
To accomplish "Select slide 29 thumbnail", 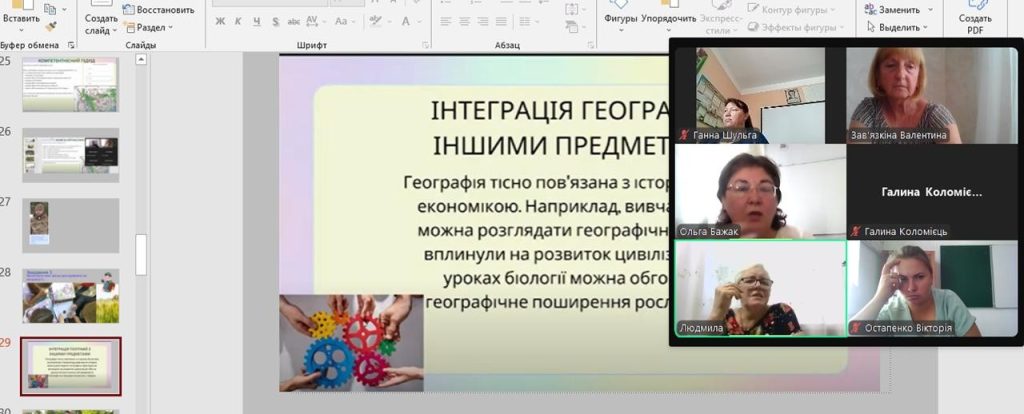I will click(71, 366).
